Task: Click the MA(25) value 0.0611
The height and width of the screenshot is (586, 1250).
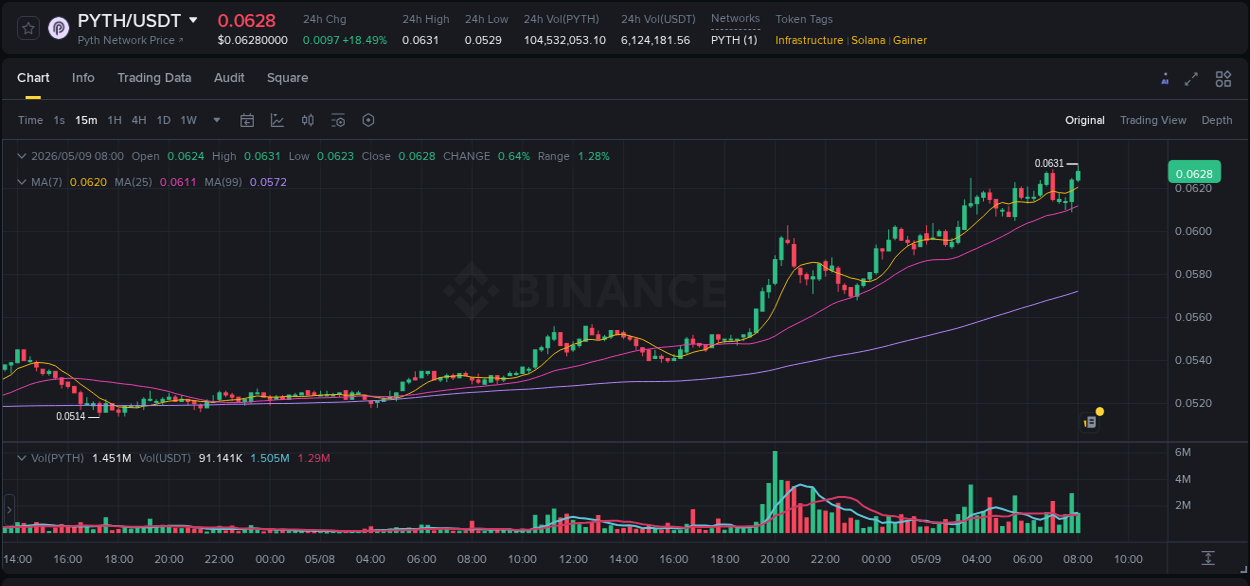Action: pyautogui.click(x=180, y=182)
